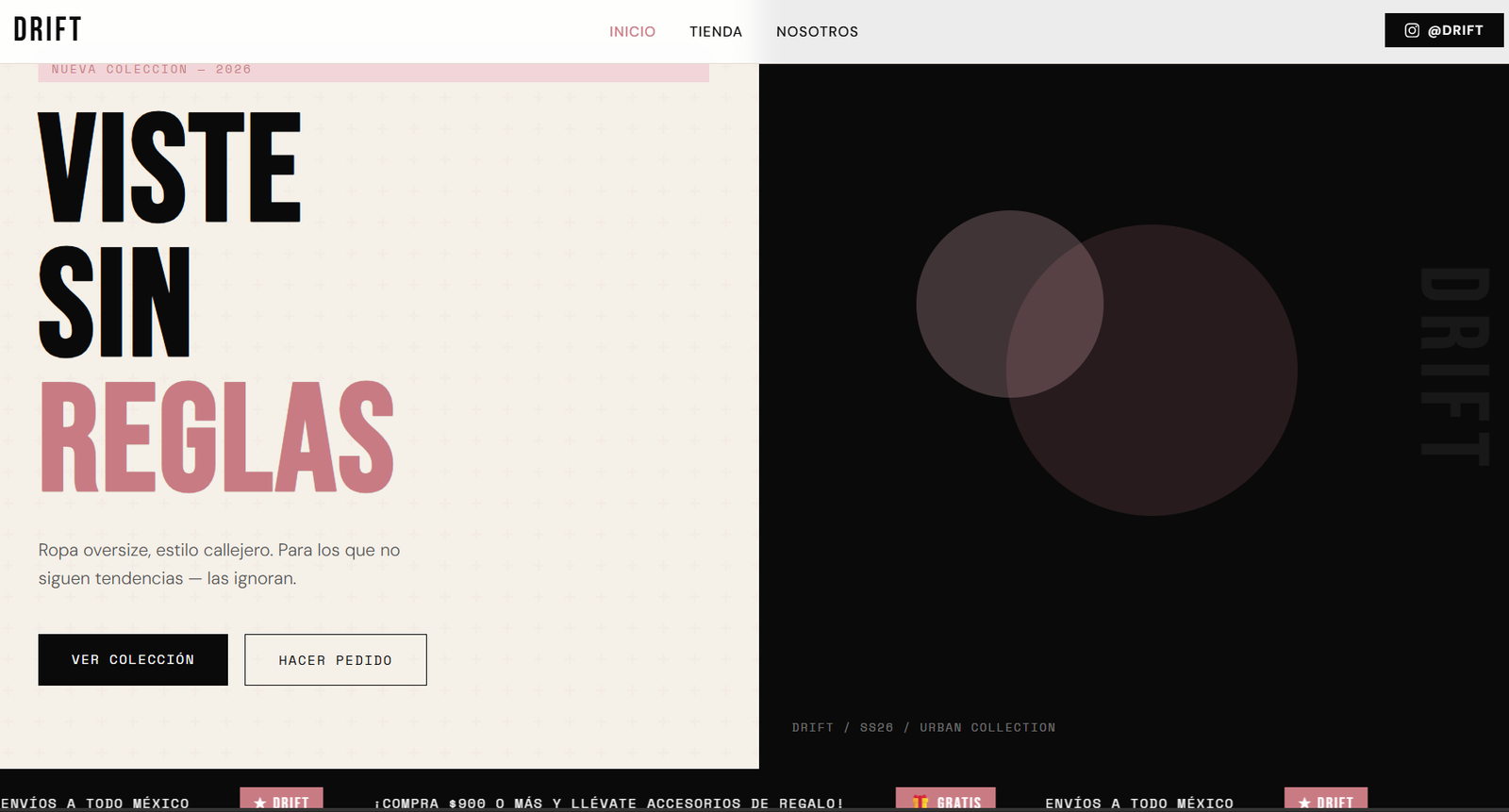Open the VER COLECCIÓN button
Viewport: 1509px width, 812px height.
point(133,659)
